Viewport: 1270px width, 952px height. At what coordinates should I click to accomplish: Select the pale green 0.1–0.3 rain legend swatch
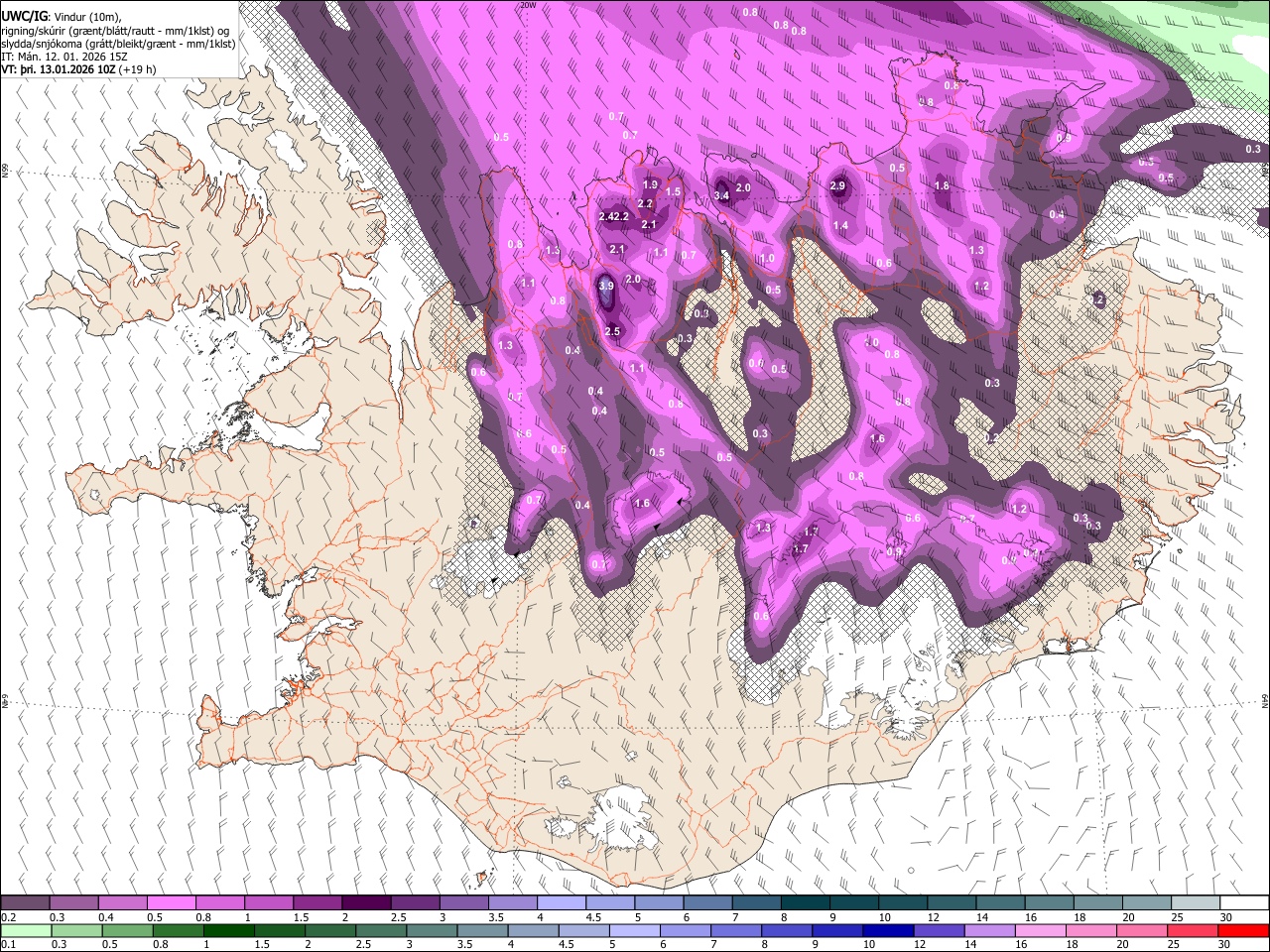(25, 931)
